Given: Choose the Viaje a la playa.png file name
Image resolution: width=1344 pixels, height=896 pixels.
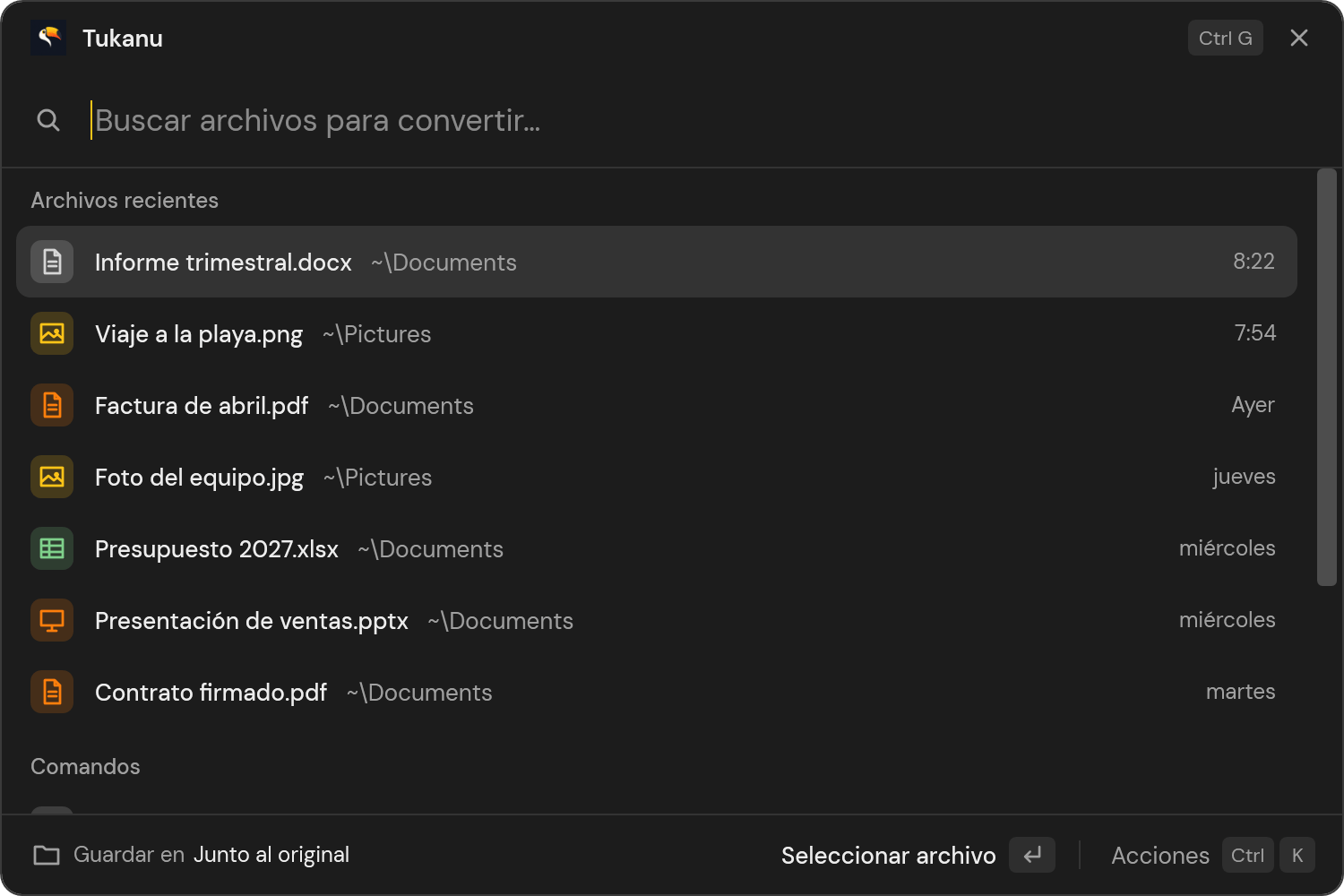Looking at the screenshot, I should pos(199,333).
